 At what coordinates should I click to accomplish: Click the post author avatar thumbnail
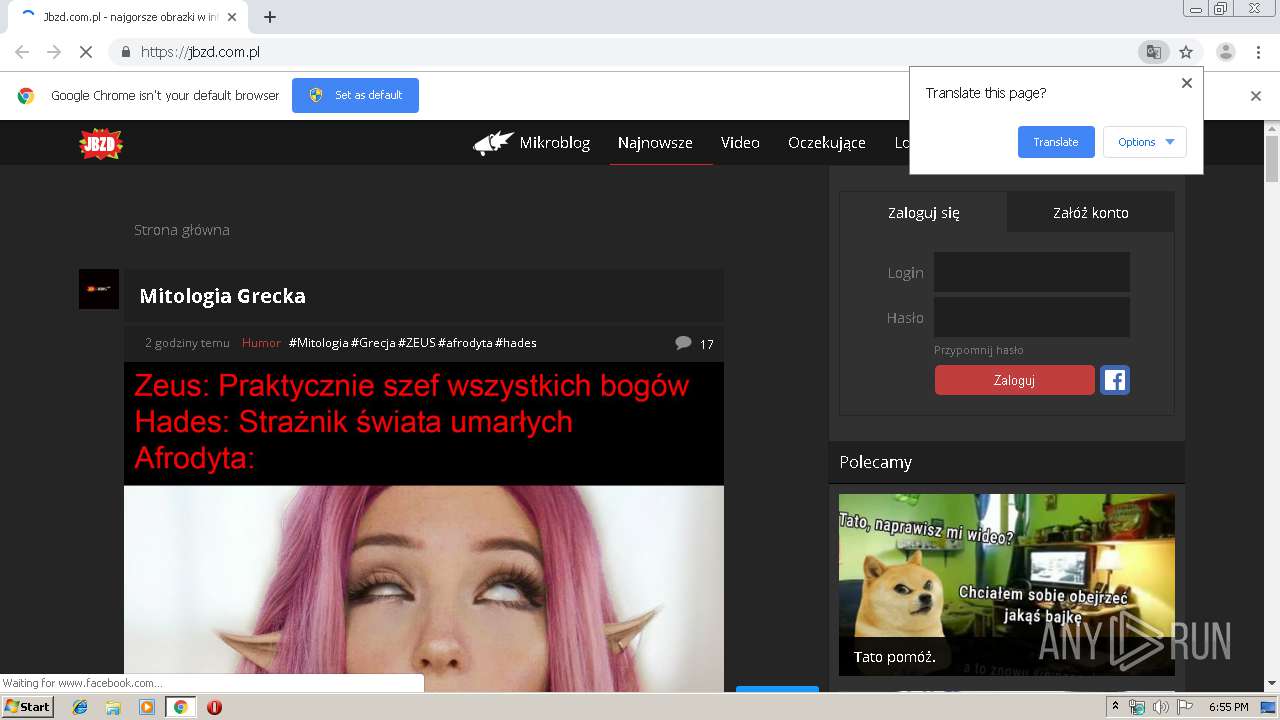[x=99, y=289]
